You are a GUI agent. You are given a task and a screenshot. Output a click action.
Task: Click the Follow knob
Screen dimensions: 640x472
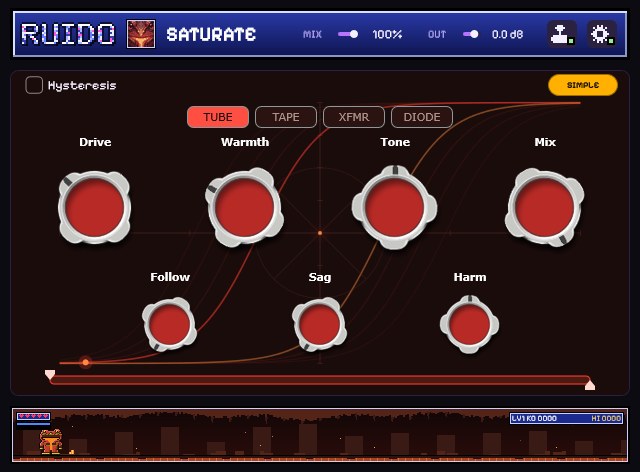click(x=169, y=325)
